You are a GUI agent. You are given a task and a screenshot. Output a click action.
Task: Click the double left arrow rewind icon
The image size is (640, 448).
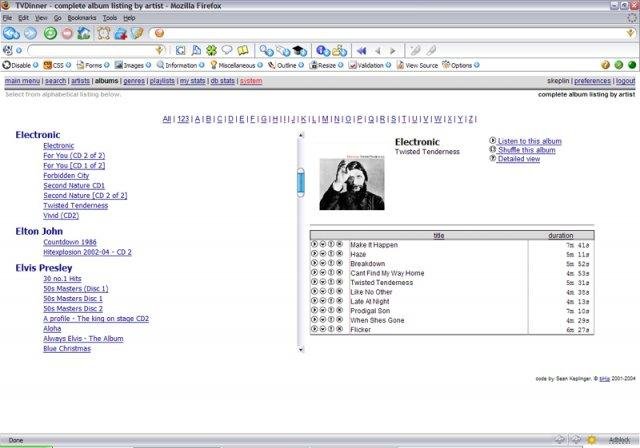coord(361,51)
